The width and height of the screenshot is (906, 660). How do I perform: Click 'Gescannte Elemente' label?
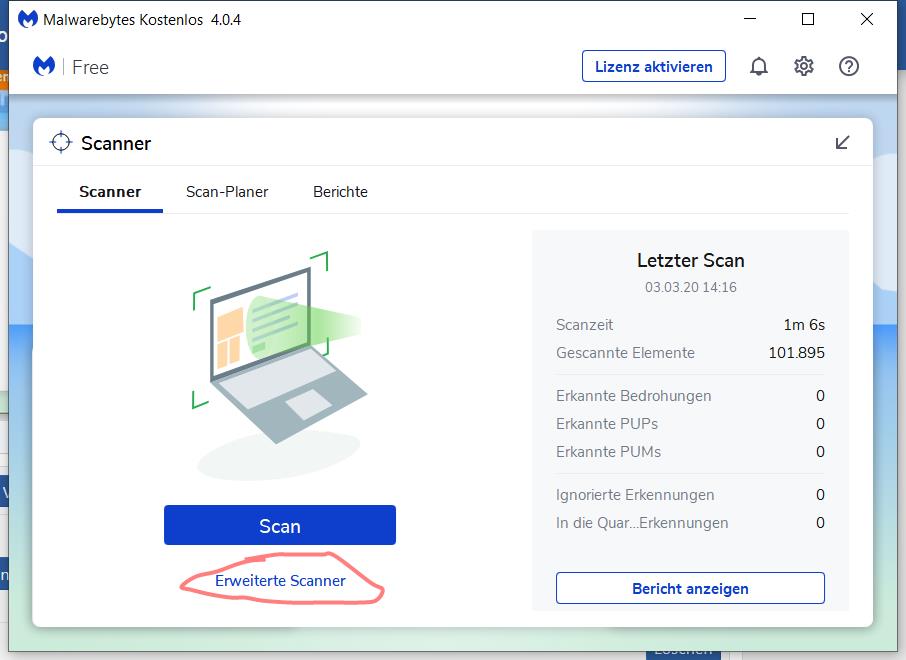point(625,353)
